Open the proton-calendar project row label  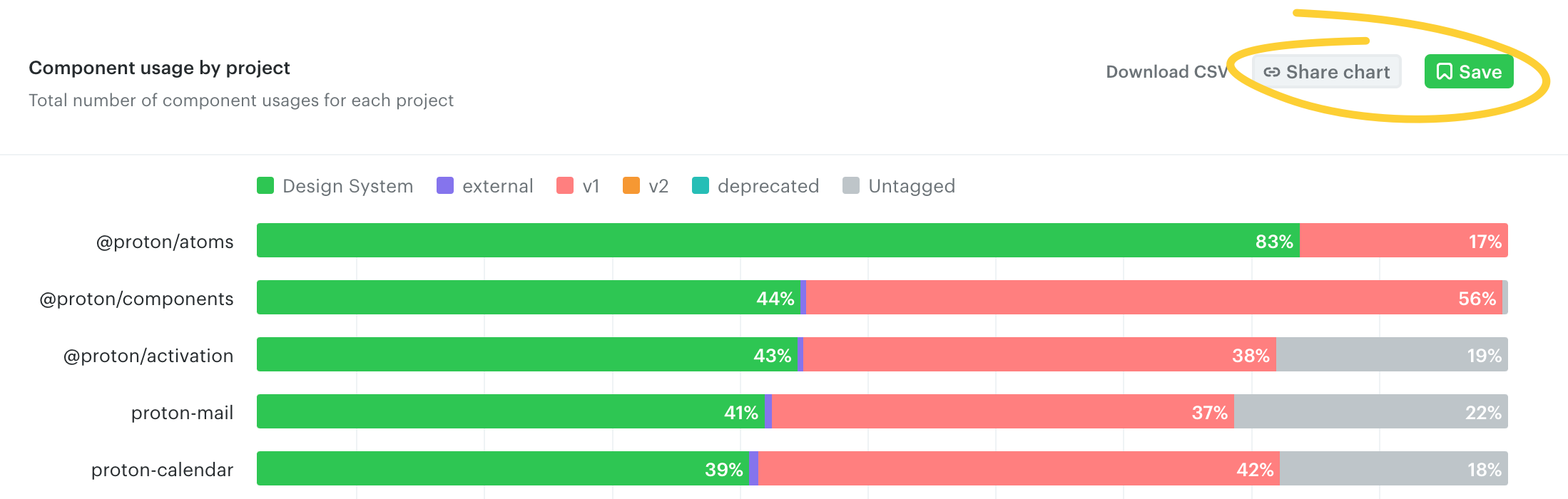[x=162, y=470]
